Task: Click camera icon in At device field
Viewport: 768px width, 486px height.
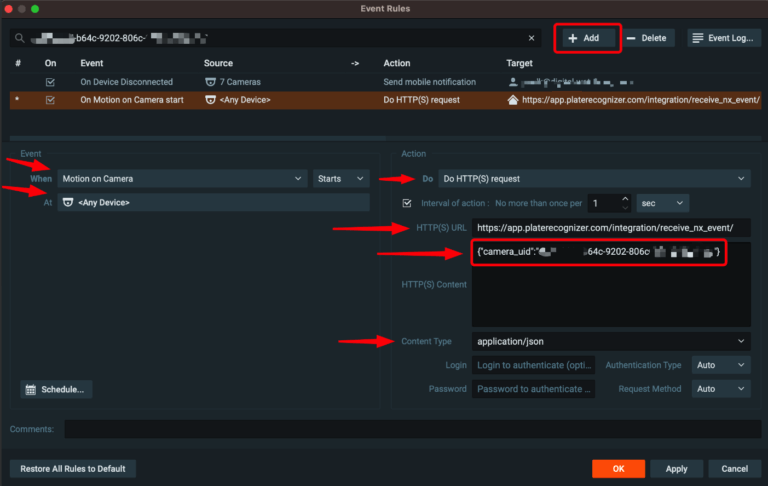Action: [x=68, y=202]
